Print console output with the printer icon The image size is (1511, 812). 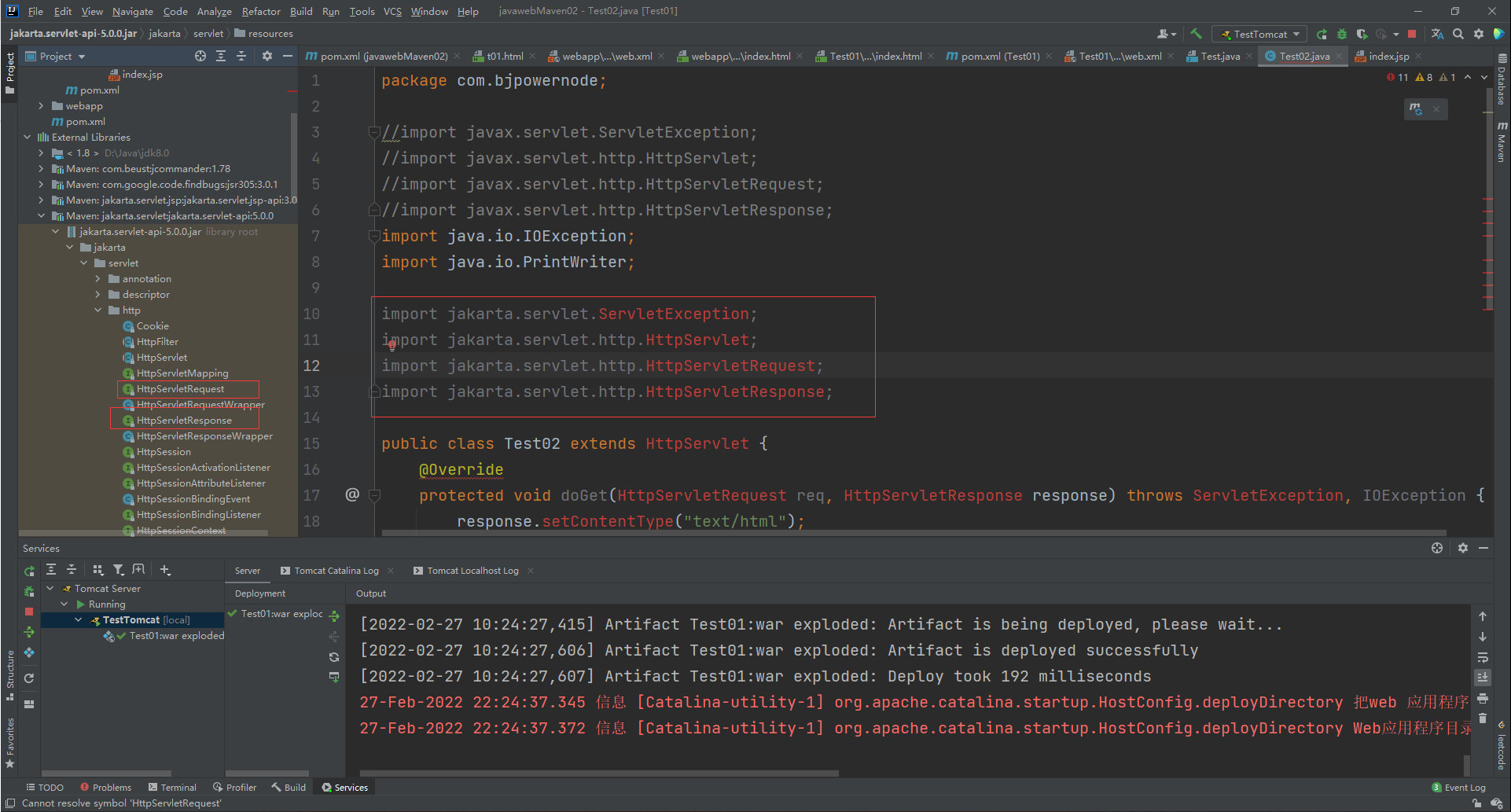coord(1483,698)
